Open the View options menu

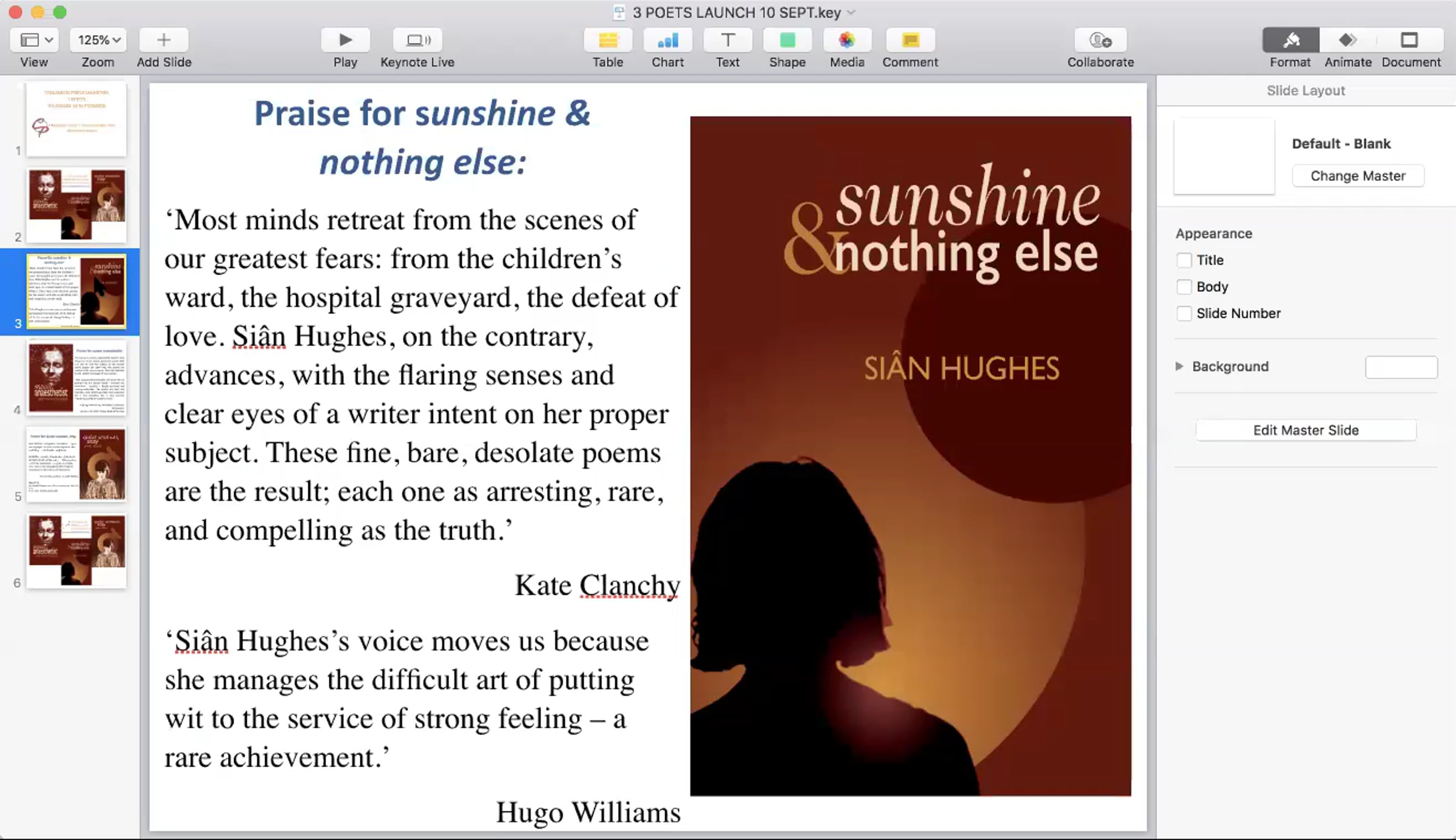coord(34,40)
